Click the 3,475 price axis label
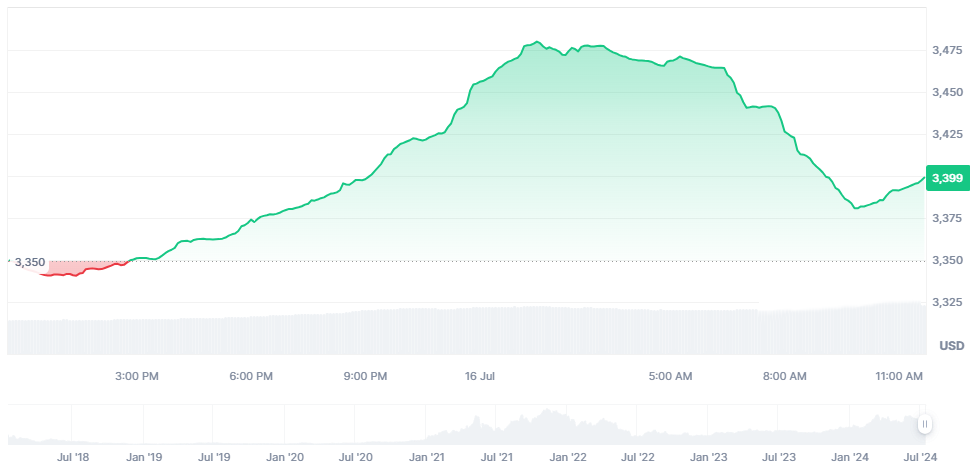970x467 pixels. tap(946, 50)
